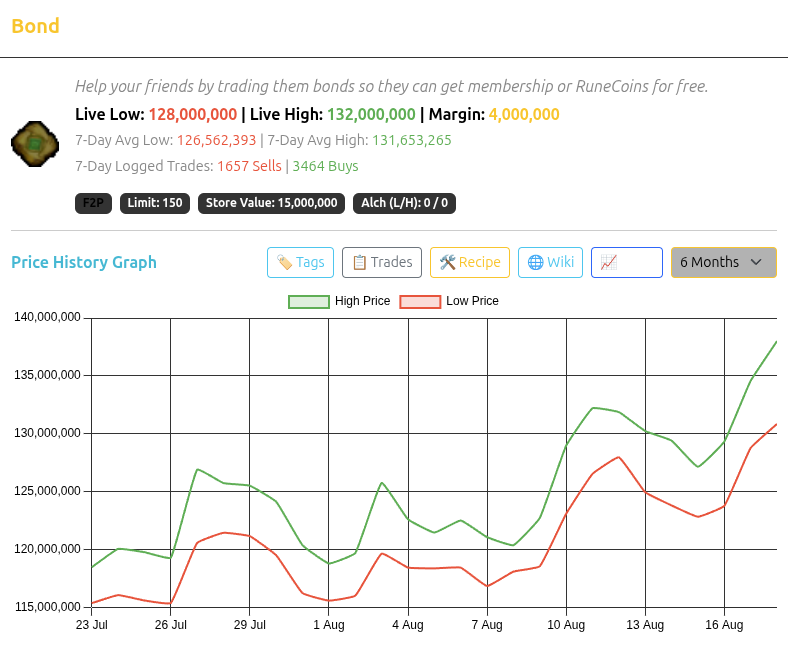Image resolution: width=788 pixels, height=647 pixels.
Task: Click the tag icon in Tags button
Action: [x=284, y=262]
